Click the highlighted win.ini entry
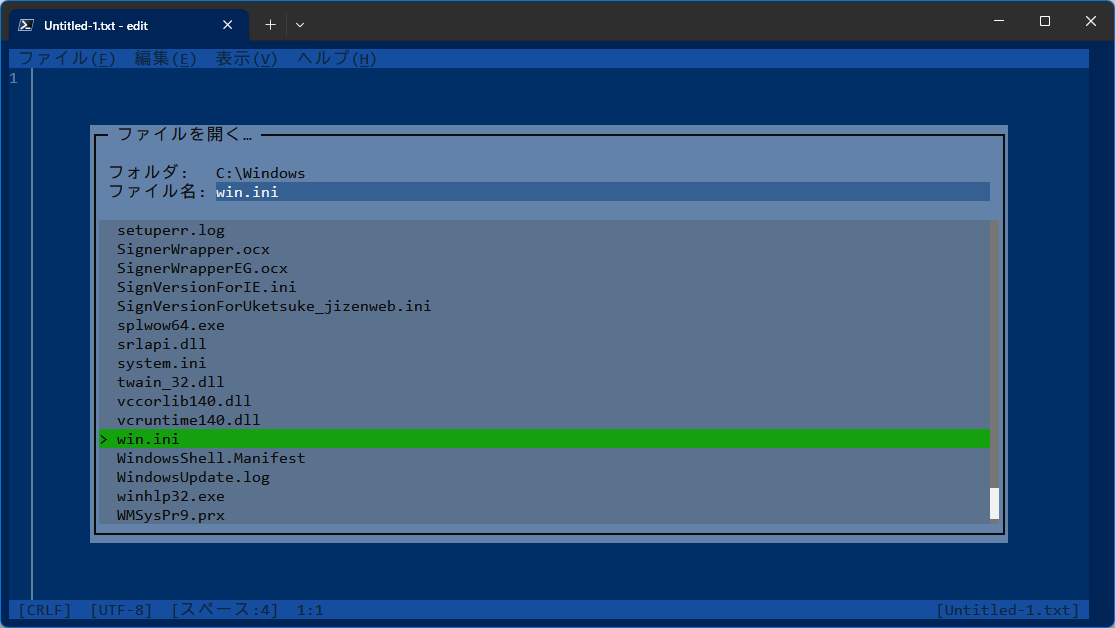 point(545,439)
